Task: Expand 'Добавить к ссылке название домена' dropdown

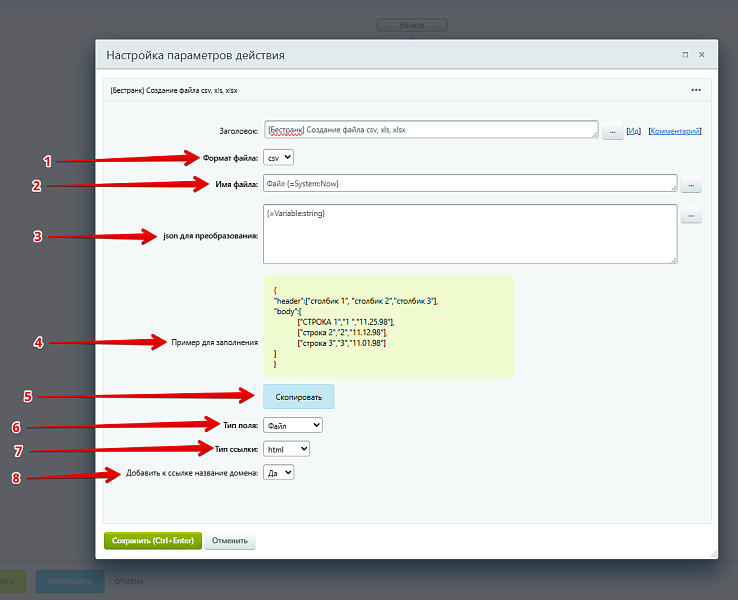Action: (x=279, y=472)
